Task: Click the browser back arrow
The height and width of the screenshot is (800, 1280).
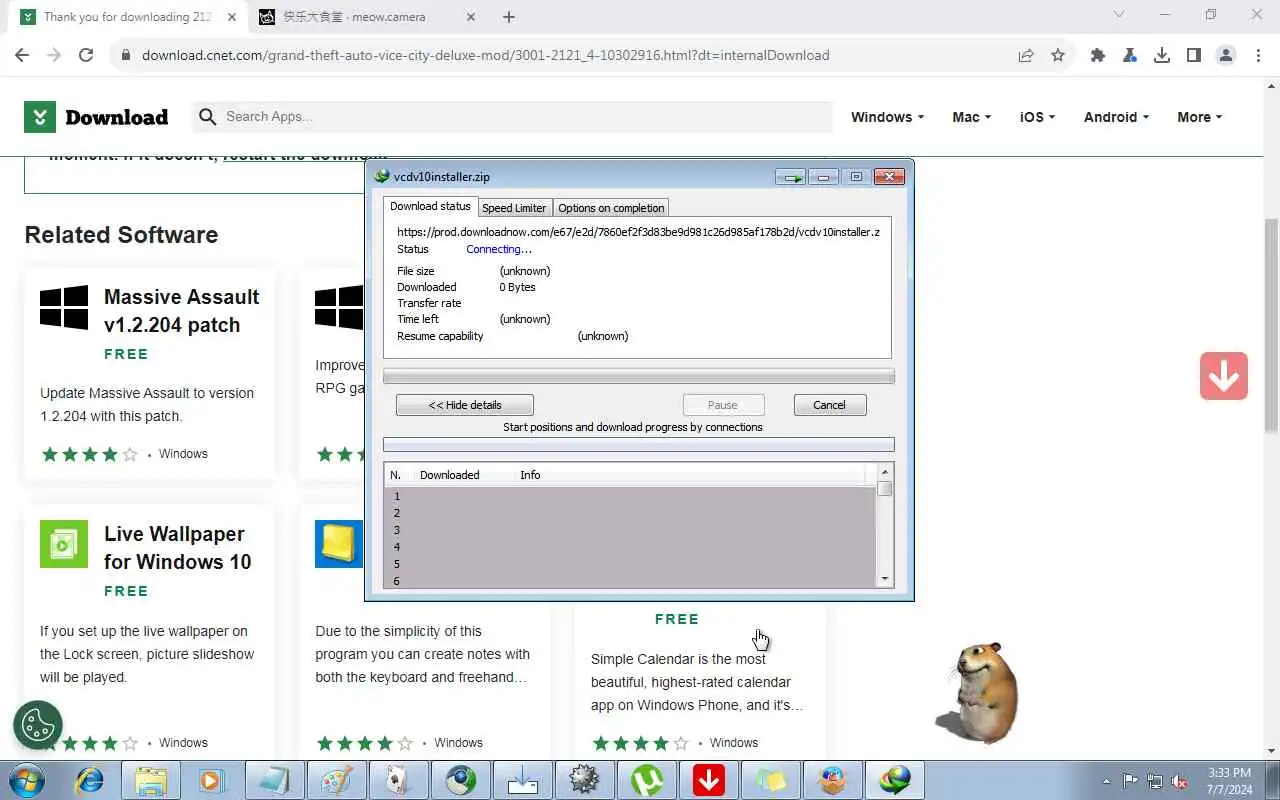Action: pyautogui.click(x=22, y=55)
